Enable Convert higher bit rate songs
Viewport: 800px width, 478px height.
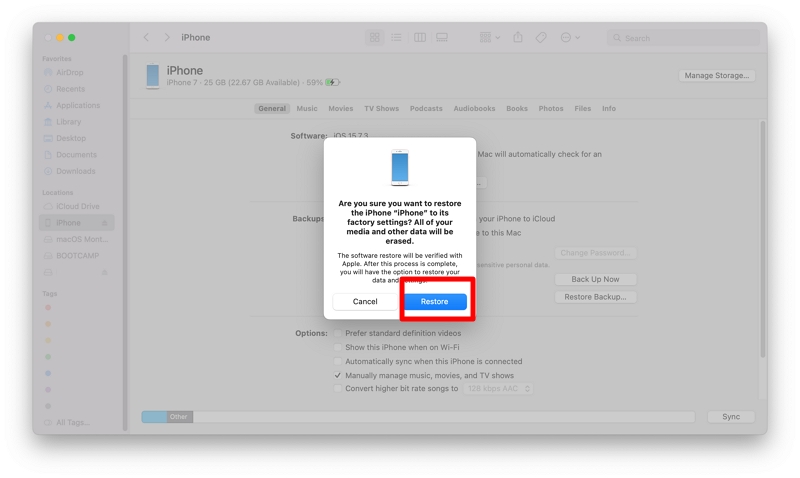pos(337,388)
